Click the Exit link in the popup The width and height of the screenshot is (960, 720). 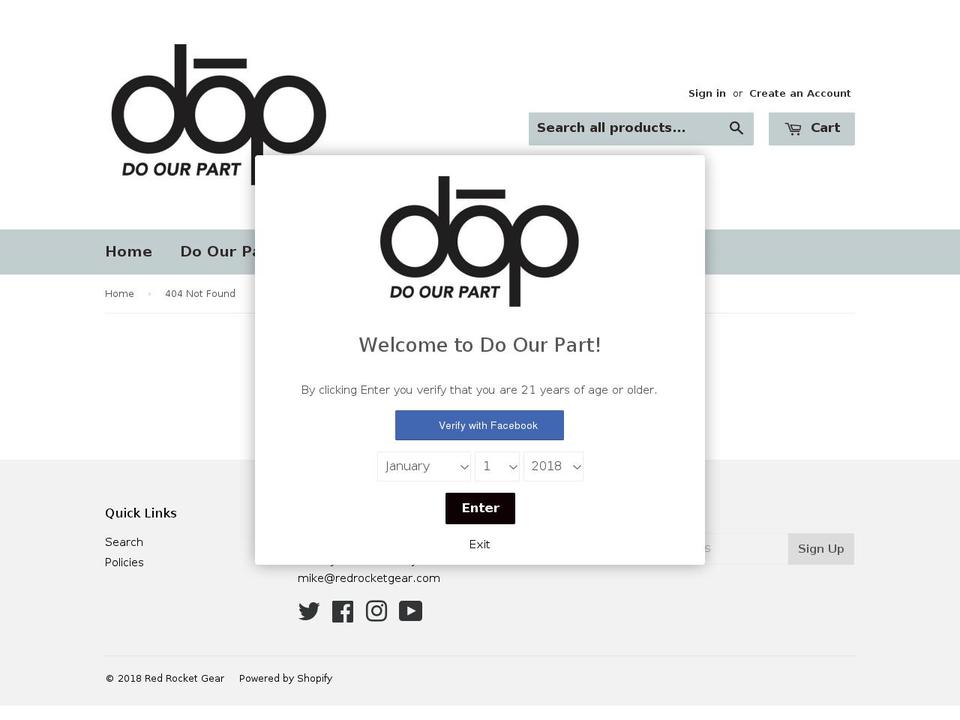click(479, 544)
